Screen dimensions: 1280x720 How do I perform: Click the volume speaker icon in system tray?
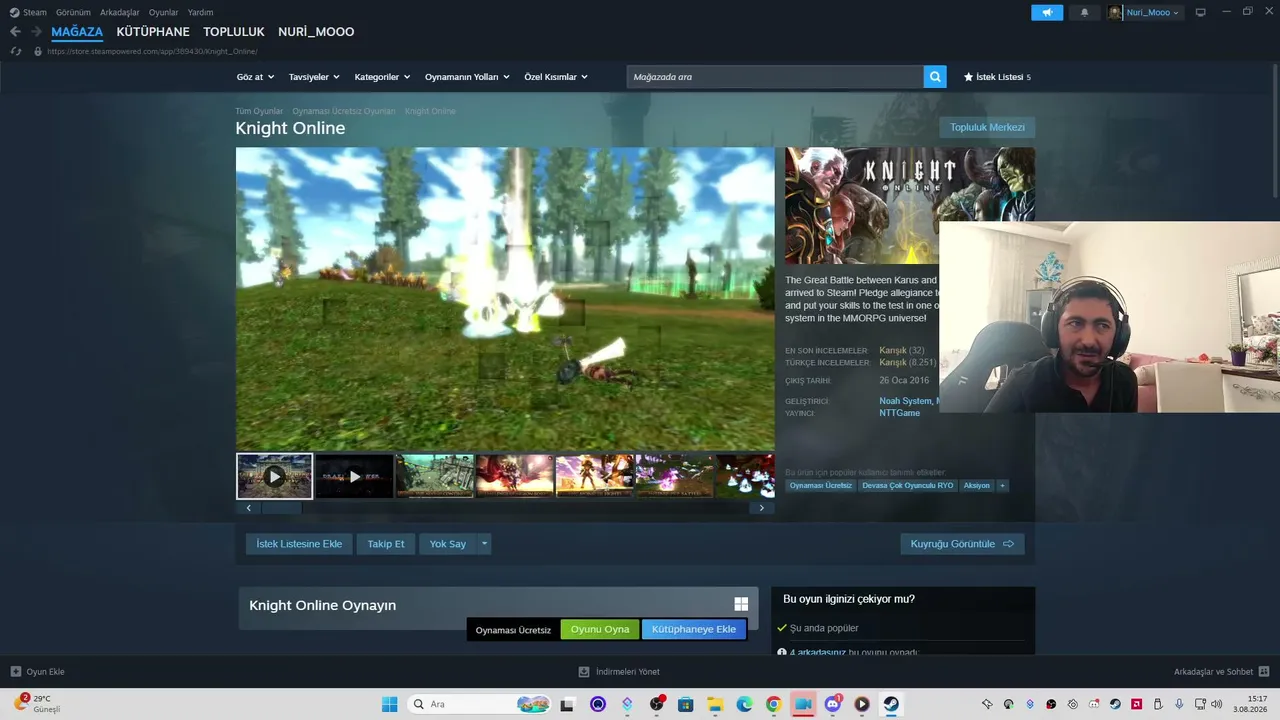click(x=1216, y=704)
